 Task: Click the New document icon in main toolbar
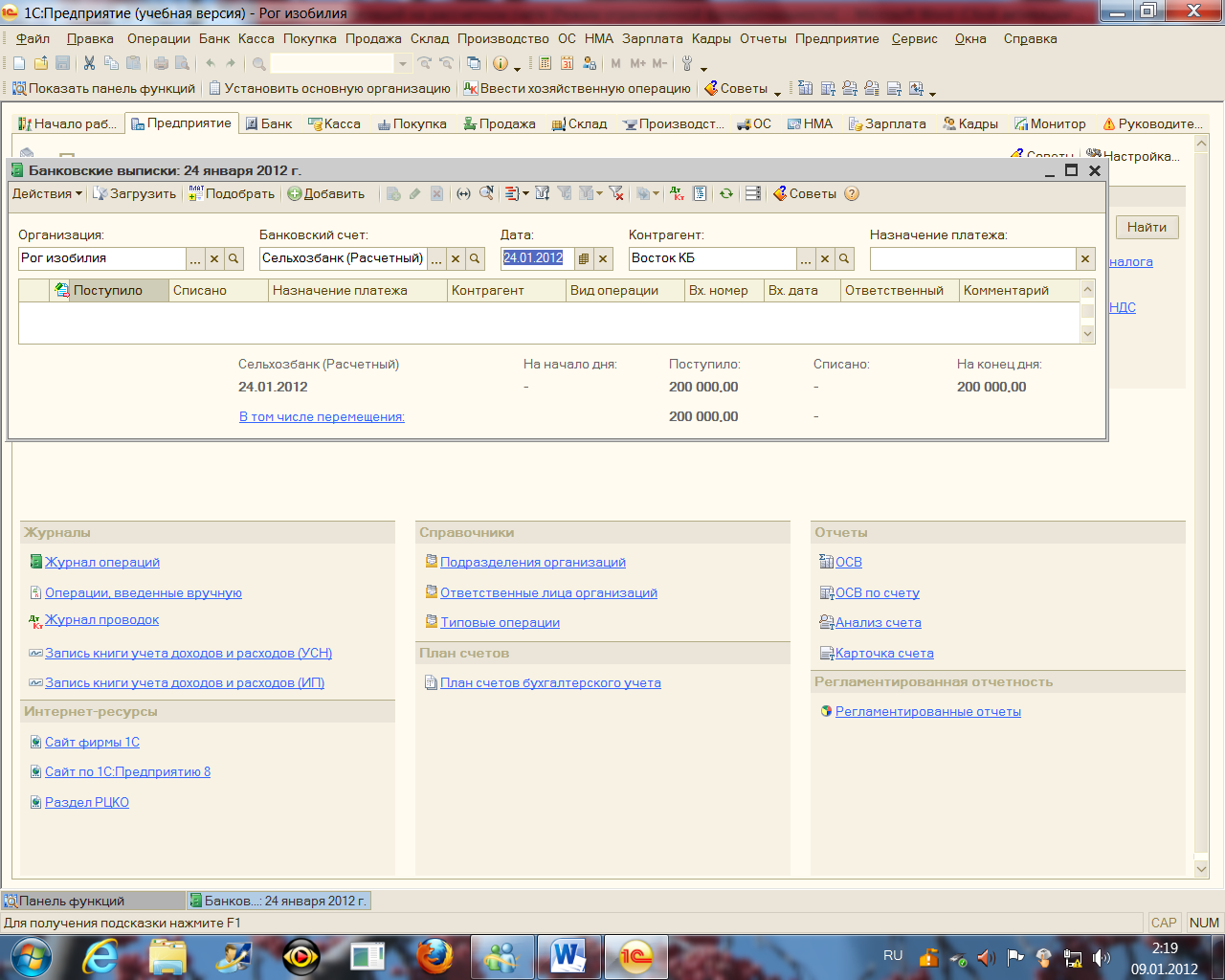(19, 63)
